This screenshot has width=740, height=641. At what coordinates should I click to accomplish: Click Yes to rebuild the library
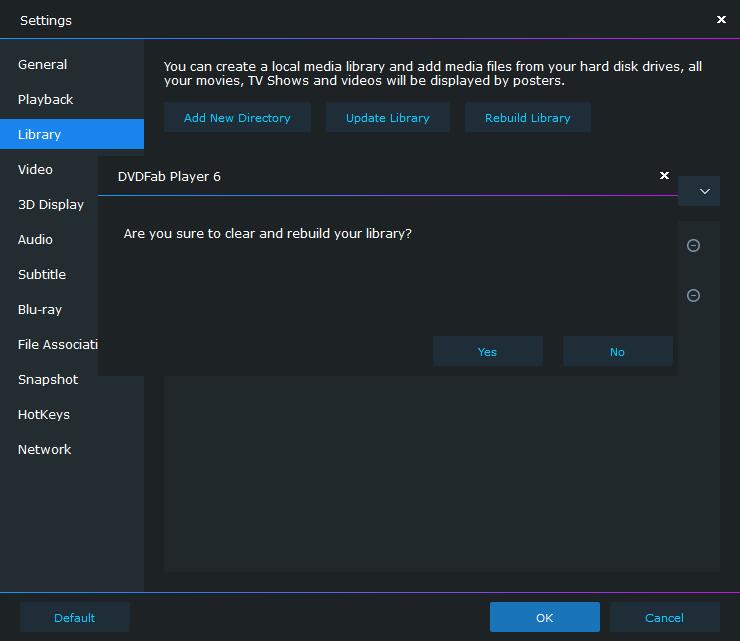tap(488, 352)
